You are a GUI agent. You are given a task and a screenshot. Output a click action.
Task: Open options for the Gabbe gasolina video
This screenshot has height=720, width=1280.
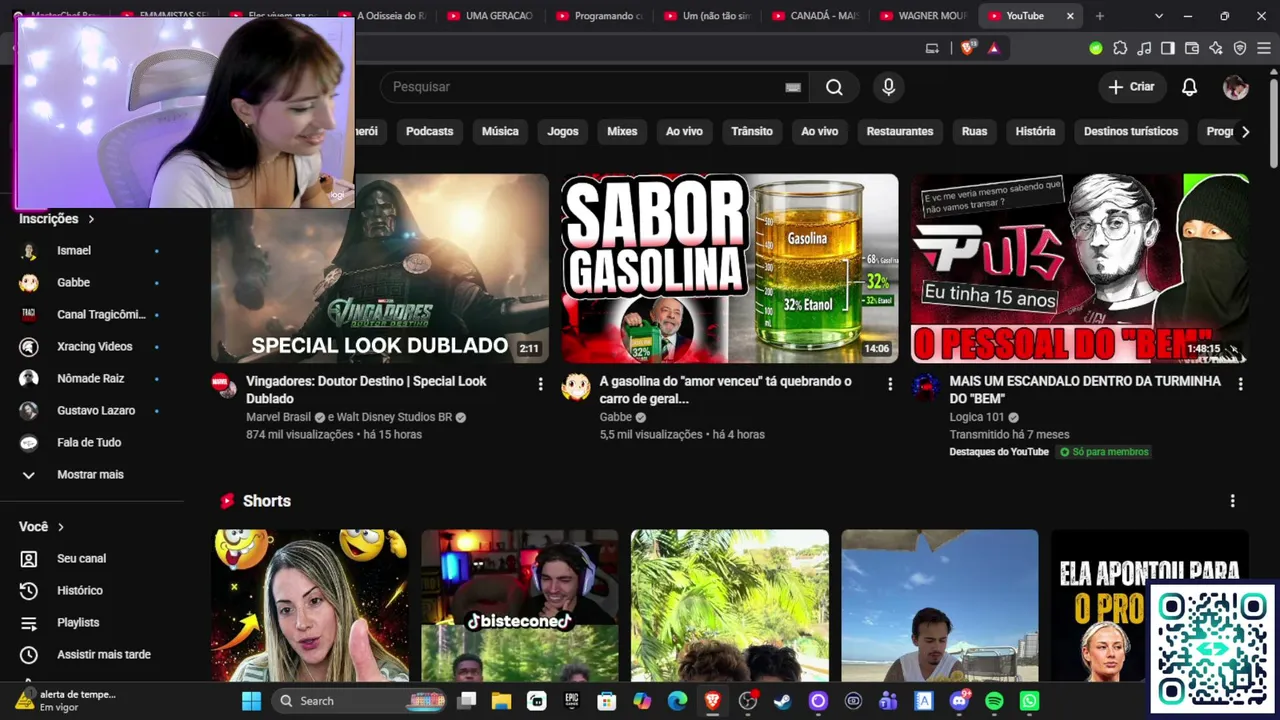pyautogui.click(x=890, y=384)
